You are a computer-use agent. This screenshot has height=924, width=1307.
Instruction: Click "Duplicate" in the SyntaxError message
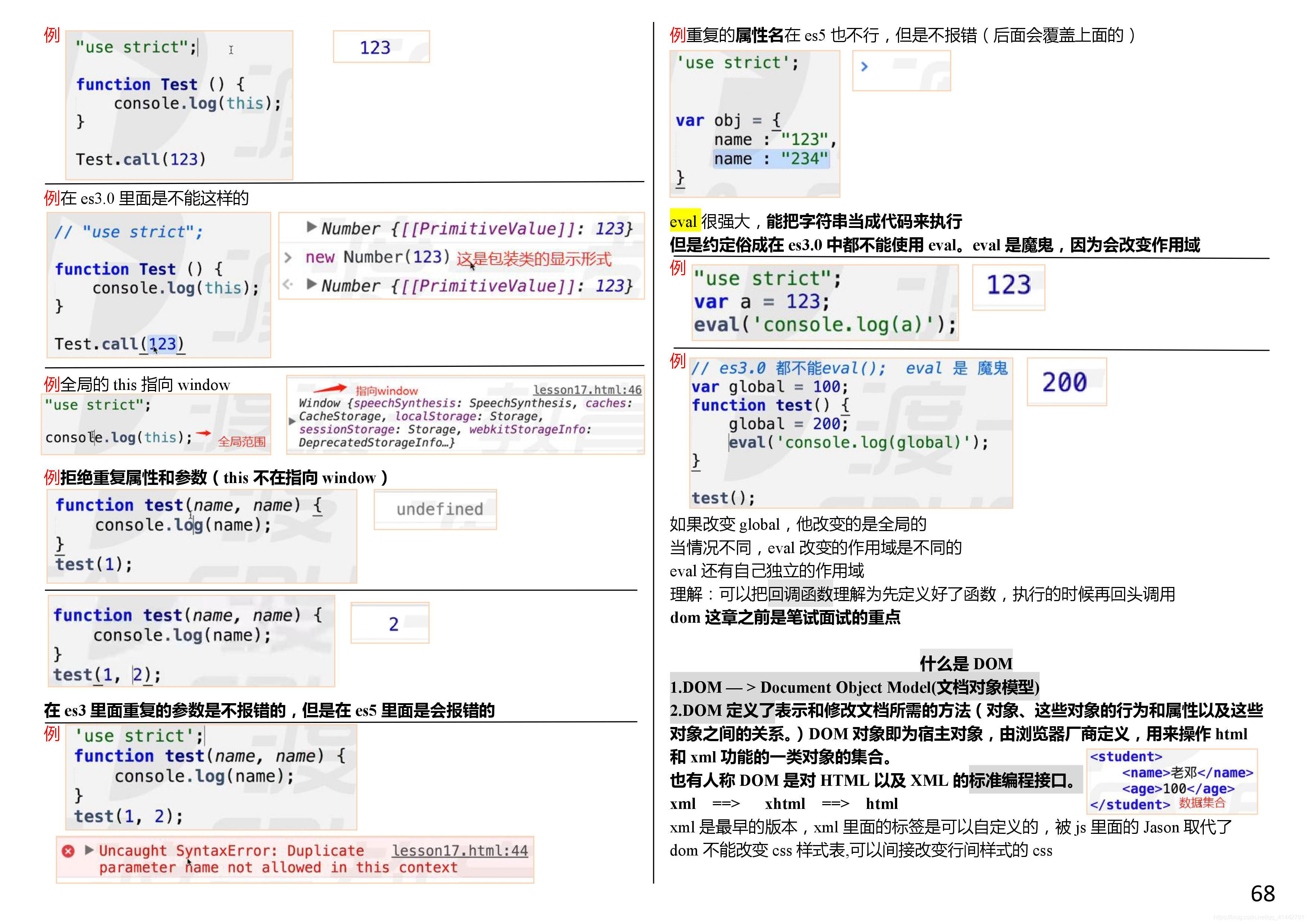tap(325, 851)
